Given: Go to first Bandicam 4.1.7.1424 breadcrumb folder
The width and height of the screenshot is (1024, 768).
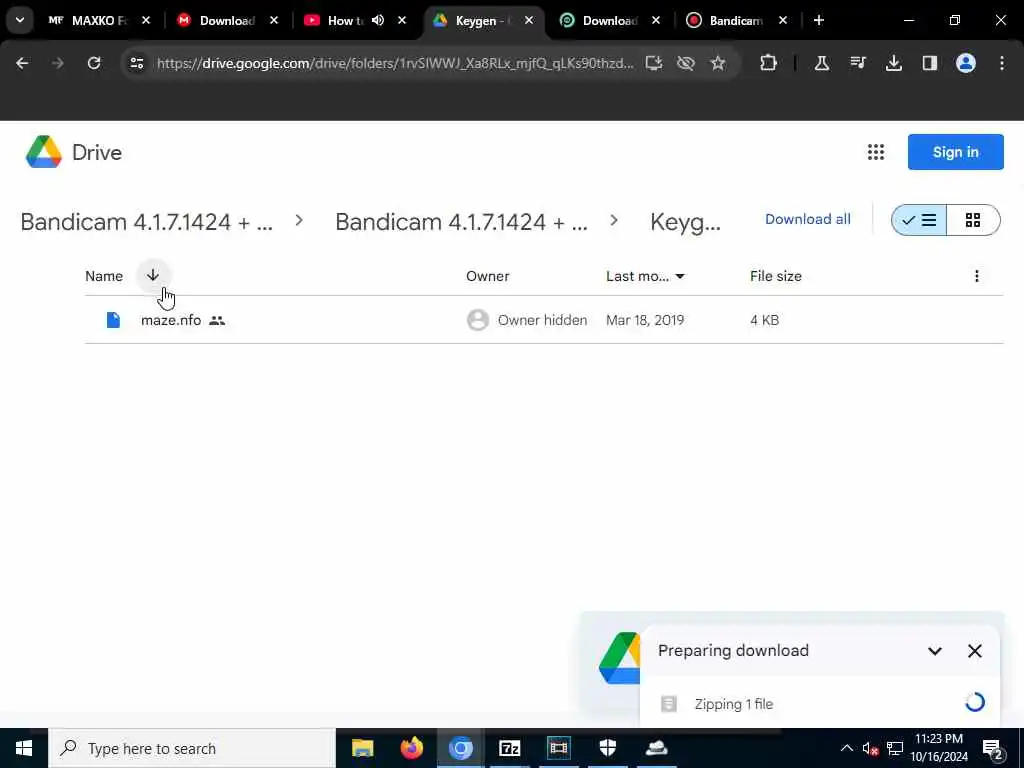Looking at the screenshot, I should 146,222.
